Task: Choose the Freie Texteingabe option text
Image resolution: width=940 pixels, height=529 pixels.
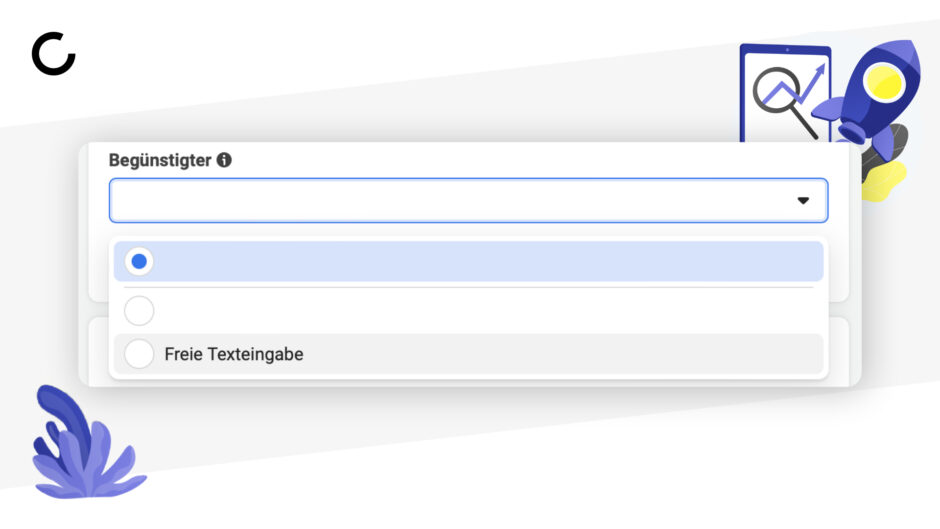Action: coord(234,354)
